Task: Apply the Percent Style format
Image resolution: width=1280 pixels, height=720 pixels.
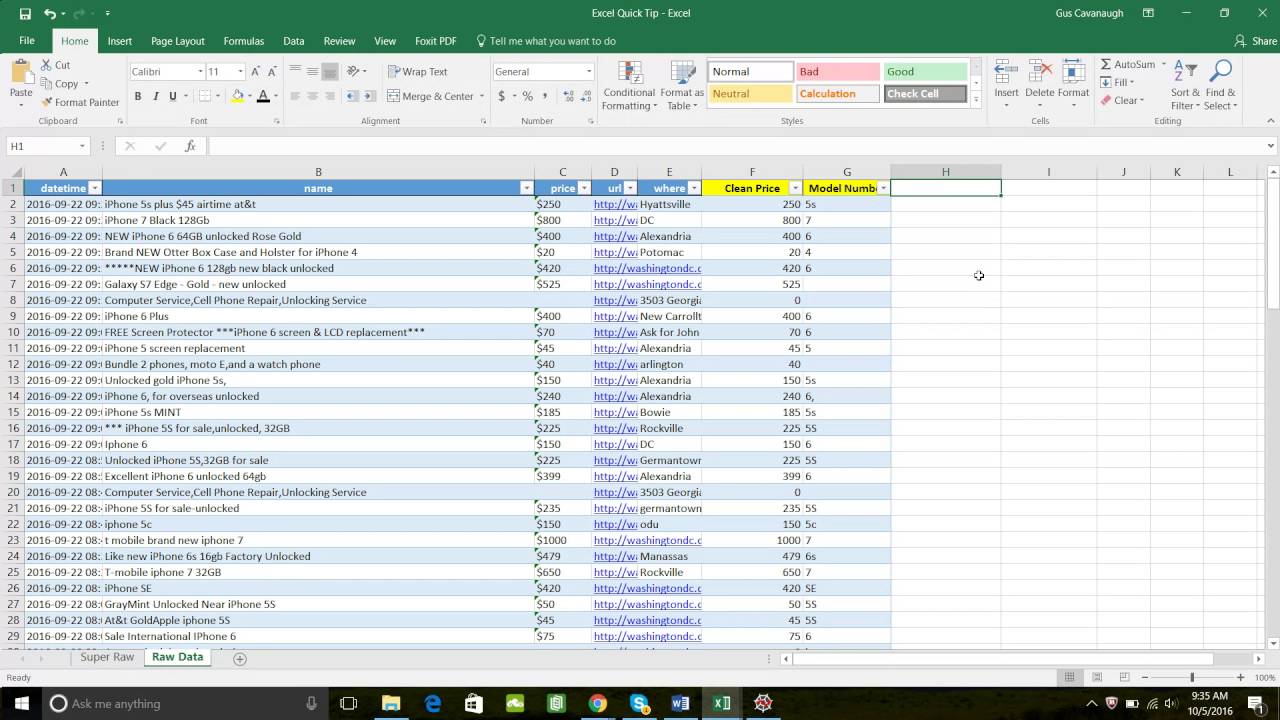Action: pos(527,96)
